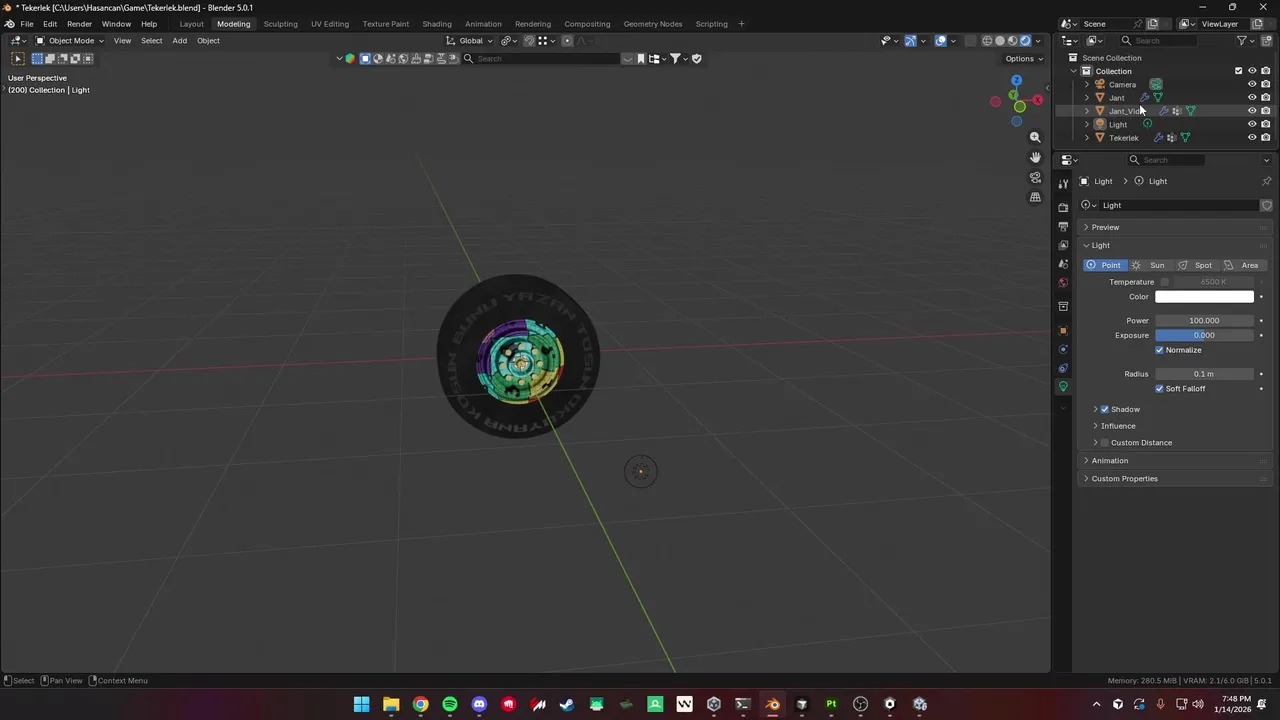Viewport: 1280px width, 720px height.
Task: Click the Exposure slider
Action: click(x=1204, y=335)
